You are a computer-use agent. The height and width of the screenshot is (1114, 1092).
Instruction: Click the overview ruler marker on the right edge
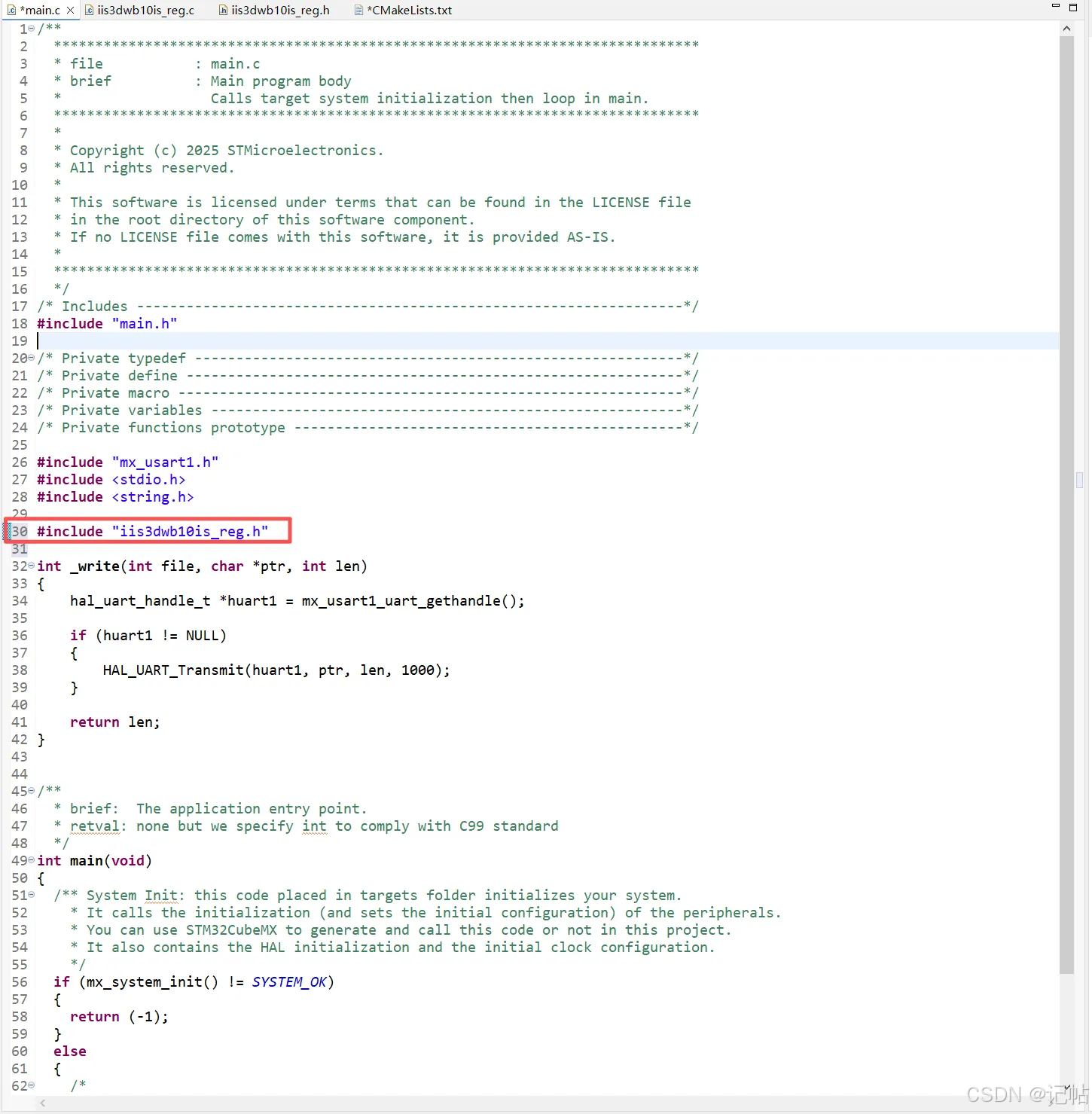1080,480
